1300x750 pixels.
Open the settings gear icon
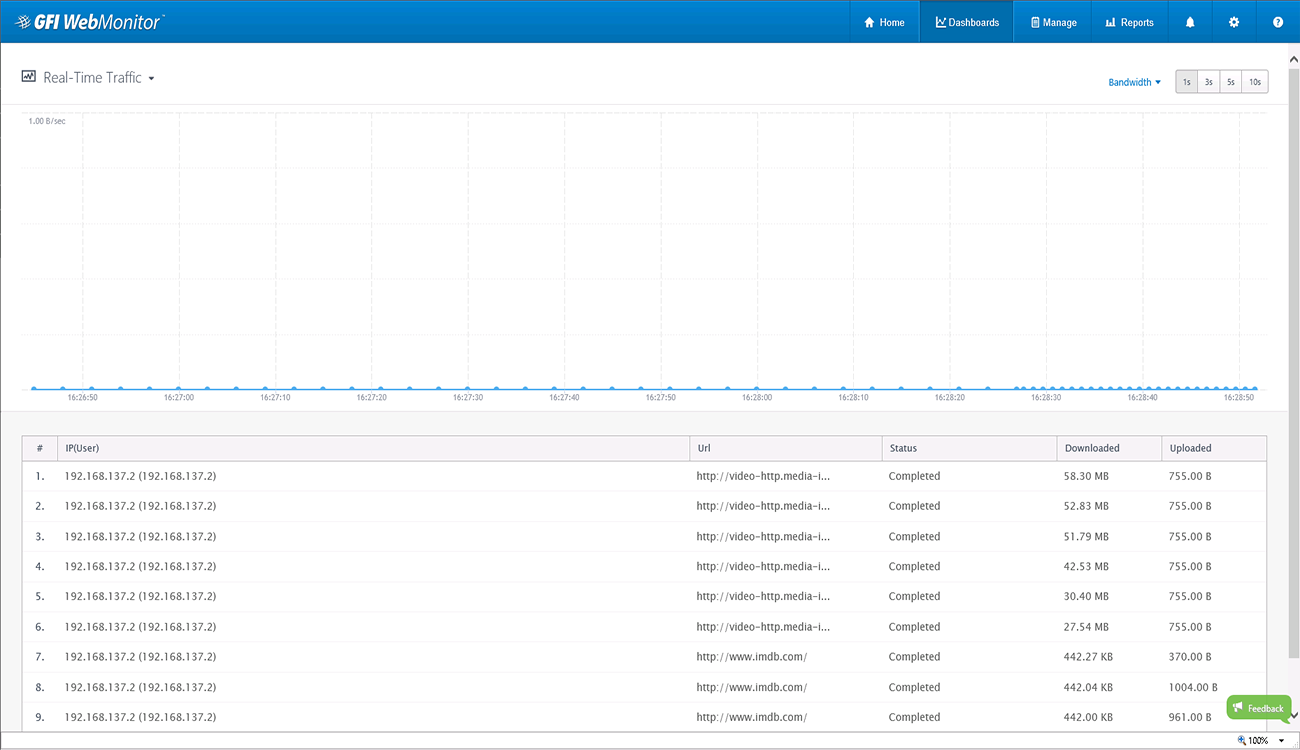1234,22
